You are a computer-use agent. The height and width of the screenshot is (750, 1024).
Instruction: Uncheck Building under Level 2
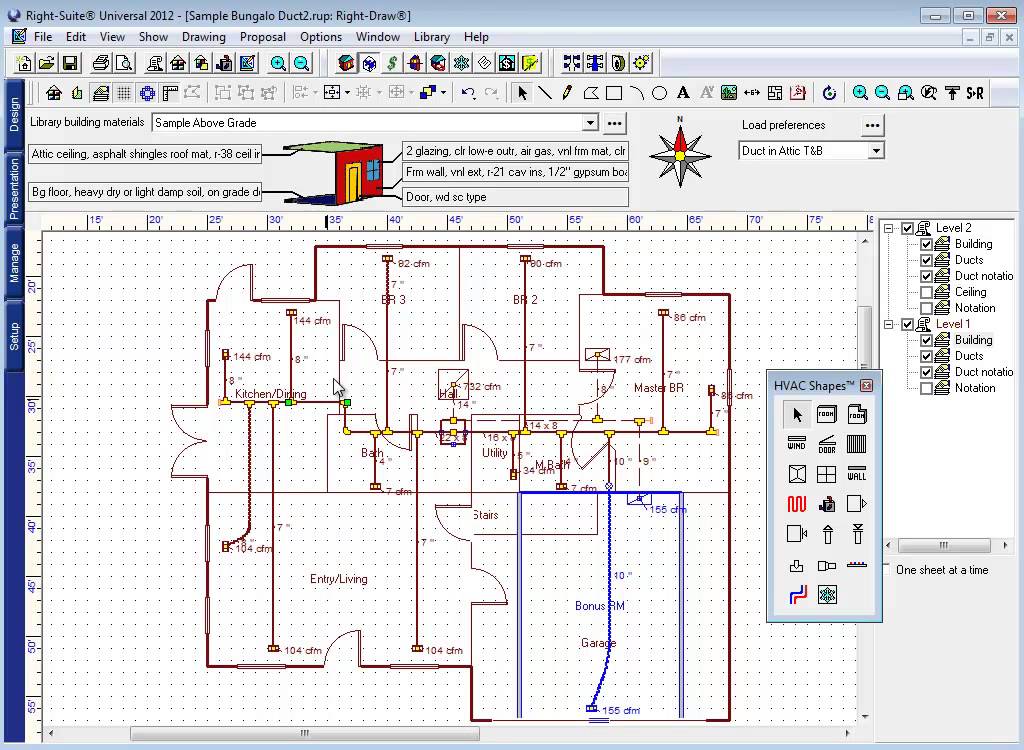[x=926, y=244]
